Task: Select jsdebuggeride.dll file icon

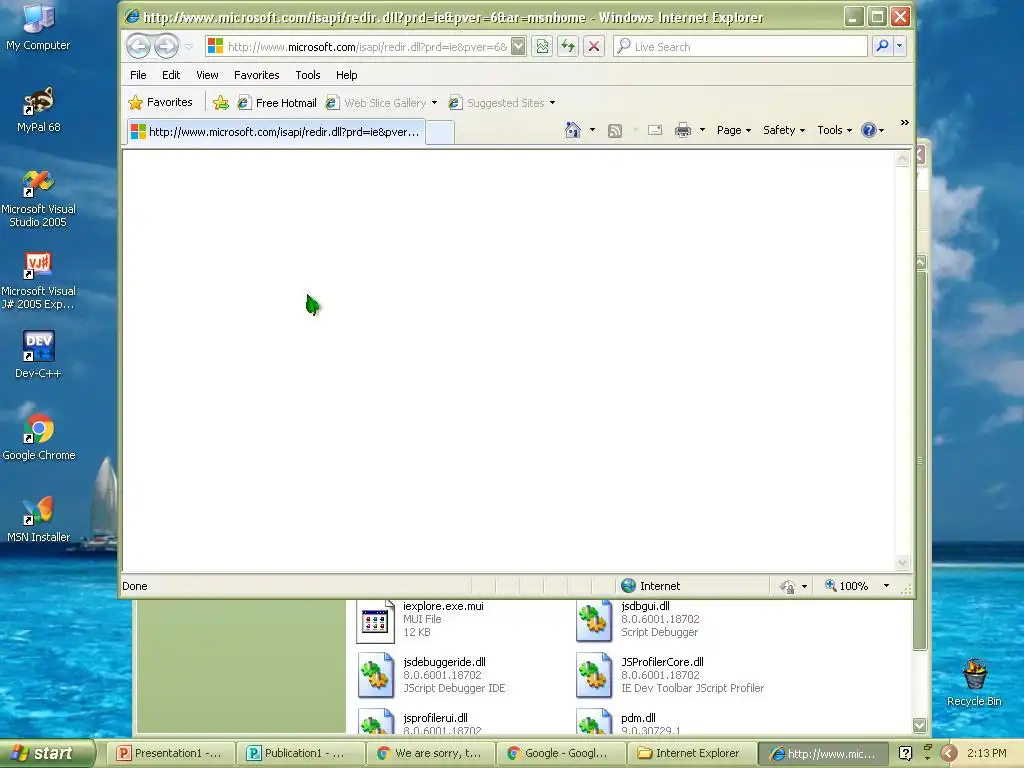Action: (x=376, y=676)
